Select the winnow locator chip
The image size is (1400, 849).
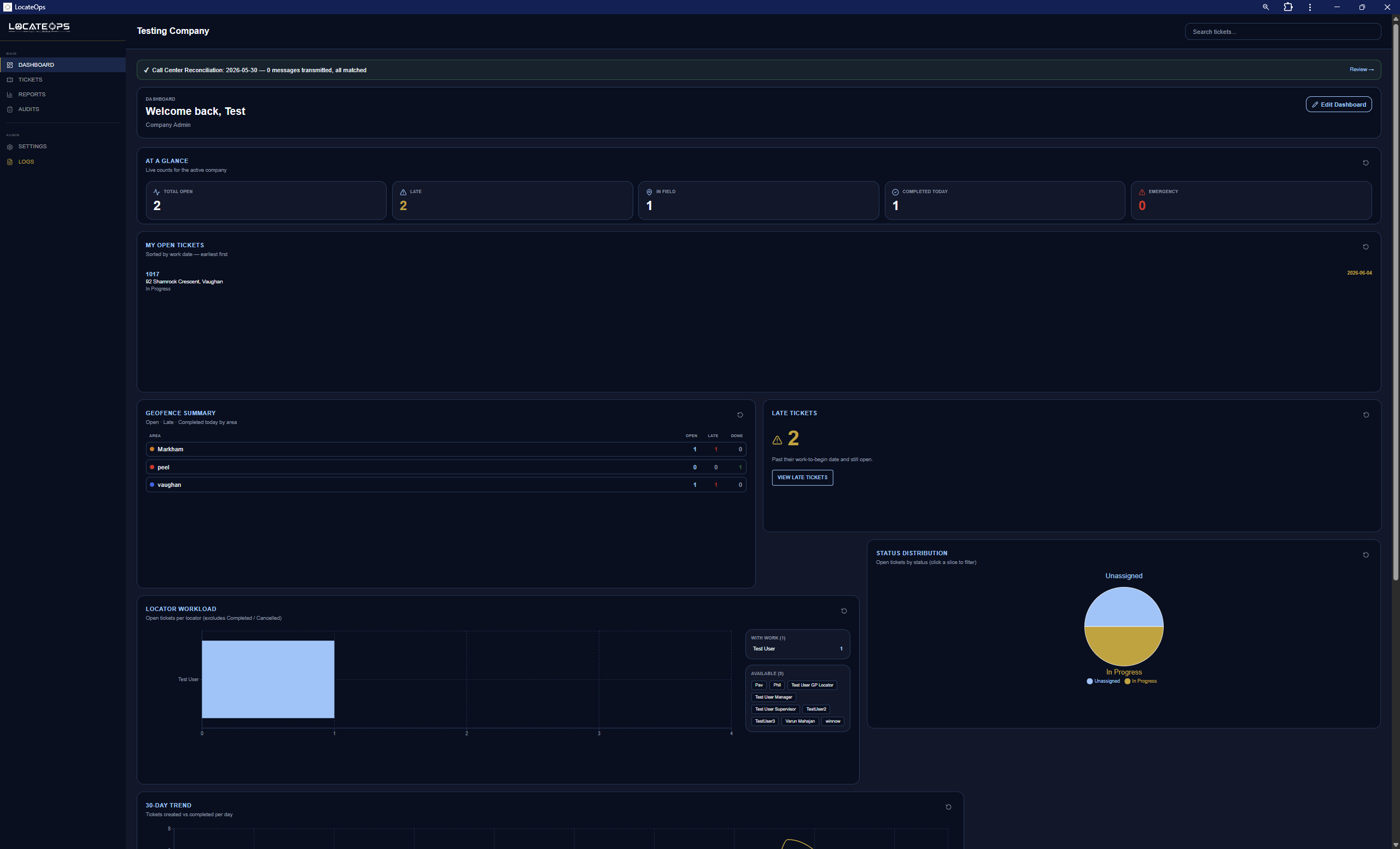tap(832, 721)
